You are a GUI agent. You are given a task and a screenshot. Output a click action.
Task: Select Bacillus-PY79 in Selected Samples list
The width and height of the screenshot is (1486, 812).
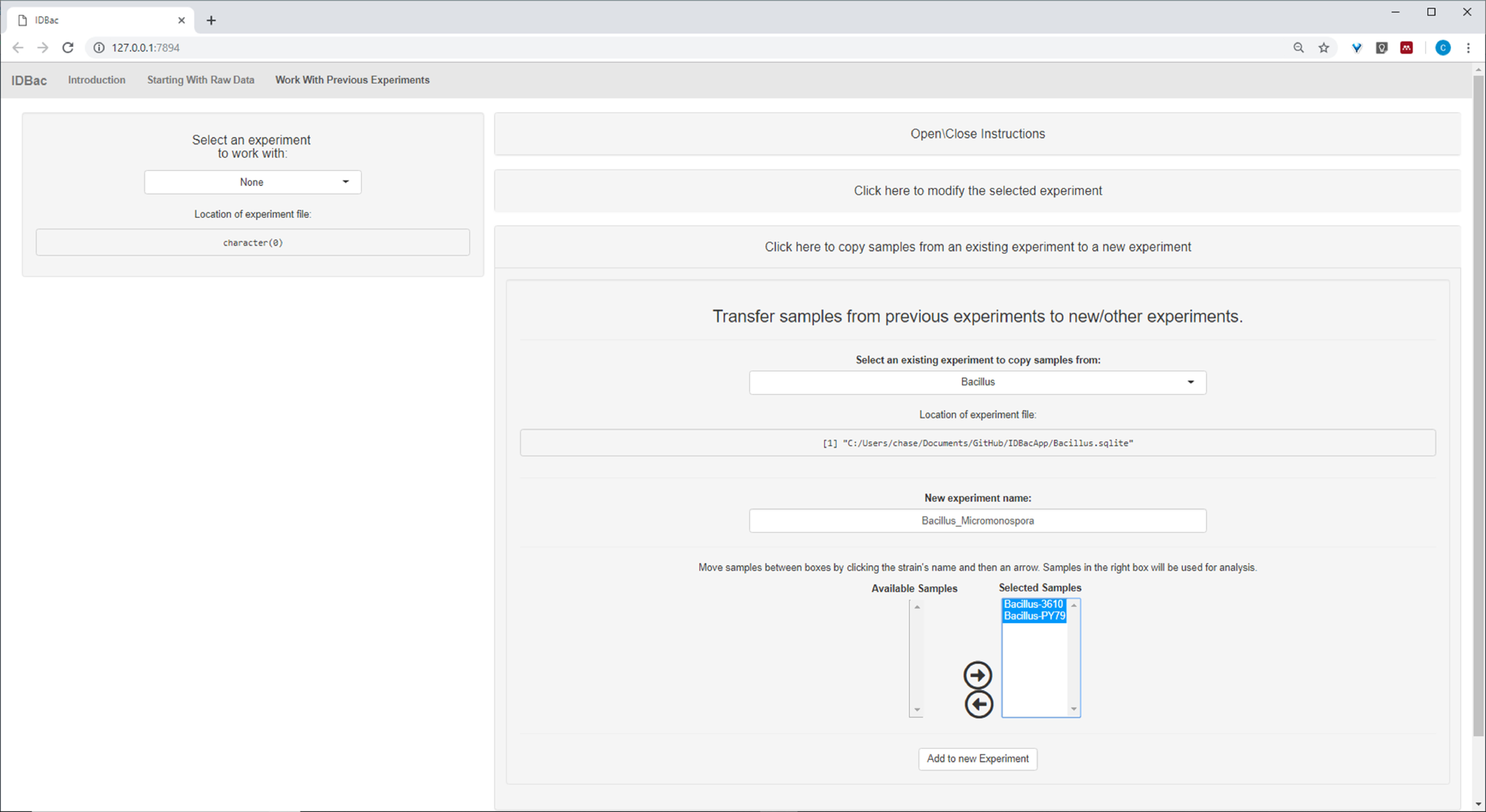point(1034,616)
